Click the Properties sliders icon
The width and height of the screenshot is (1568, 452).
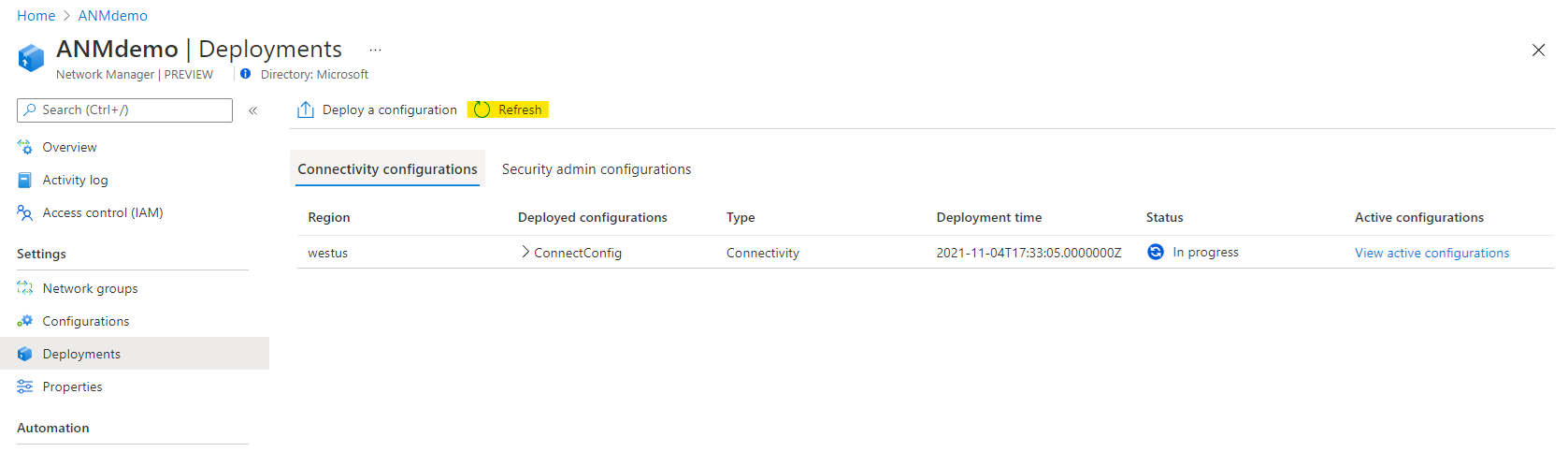[x=25, y=386]
